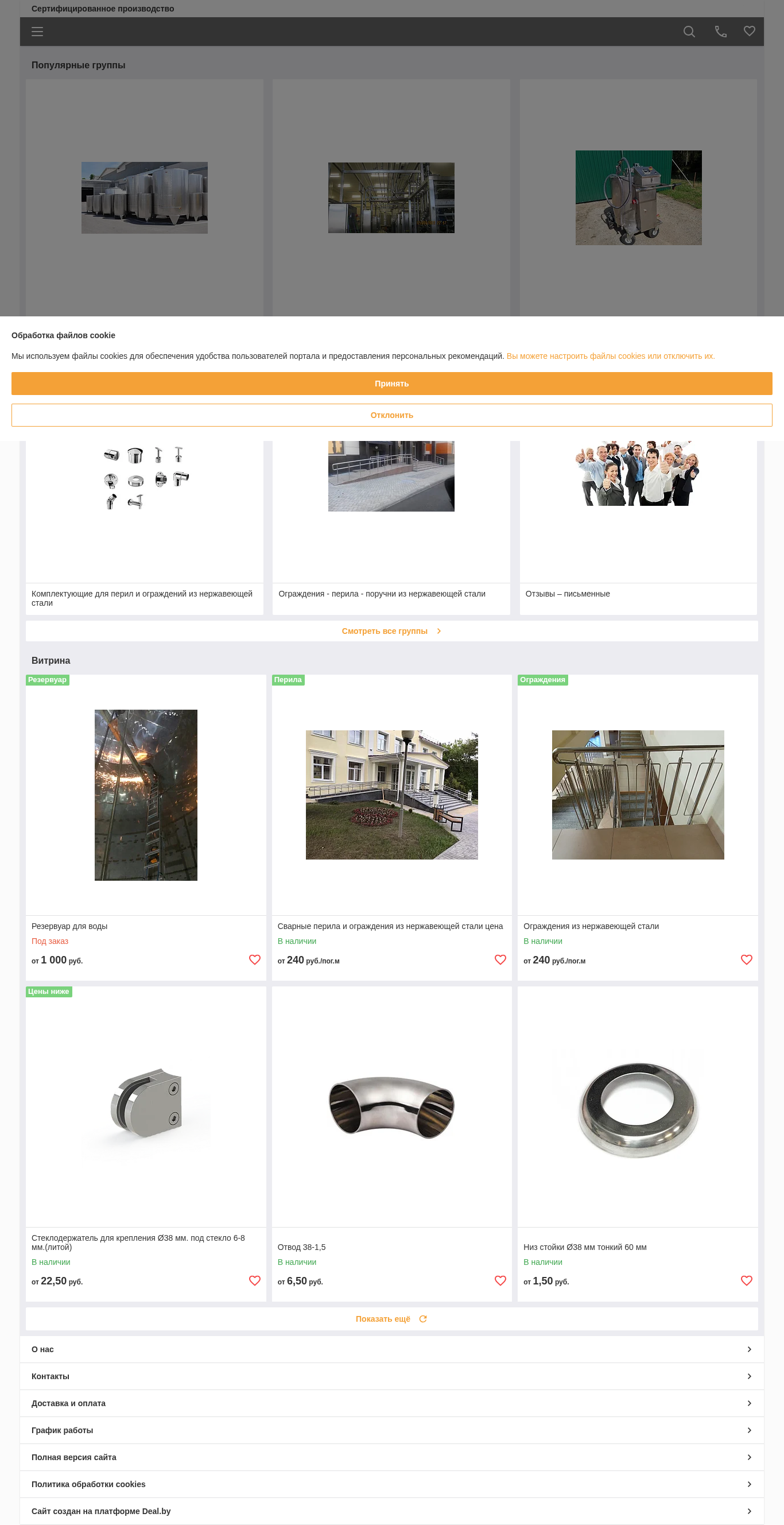
Task: Open the piping facility group thumbnail
Action: (391, 198)
